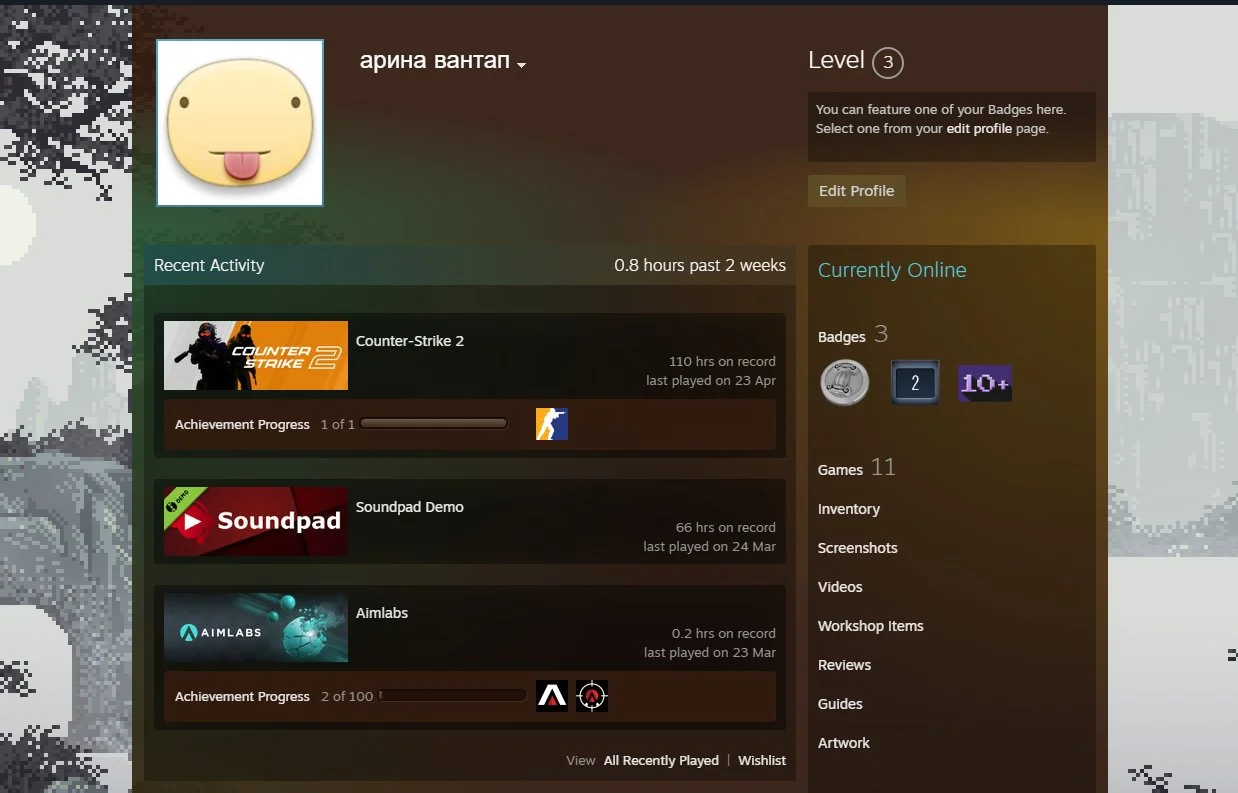Viewport: 1238px width, 793px height.
Task: Click '0.2 hrs on record' text
Action: point(724,634)
